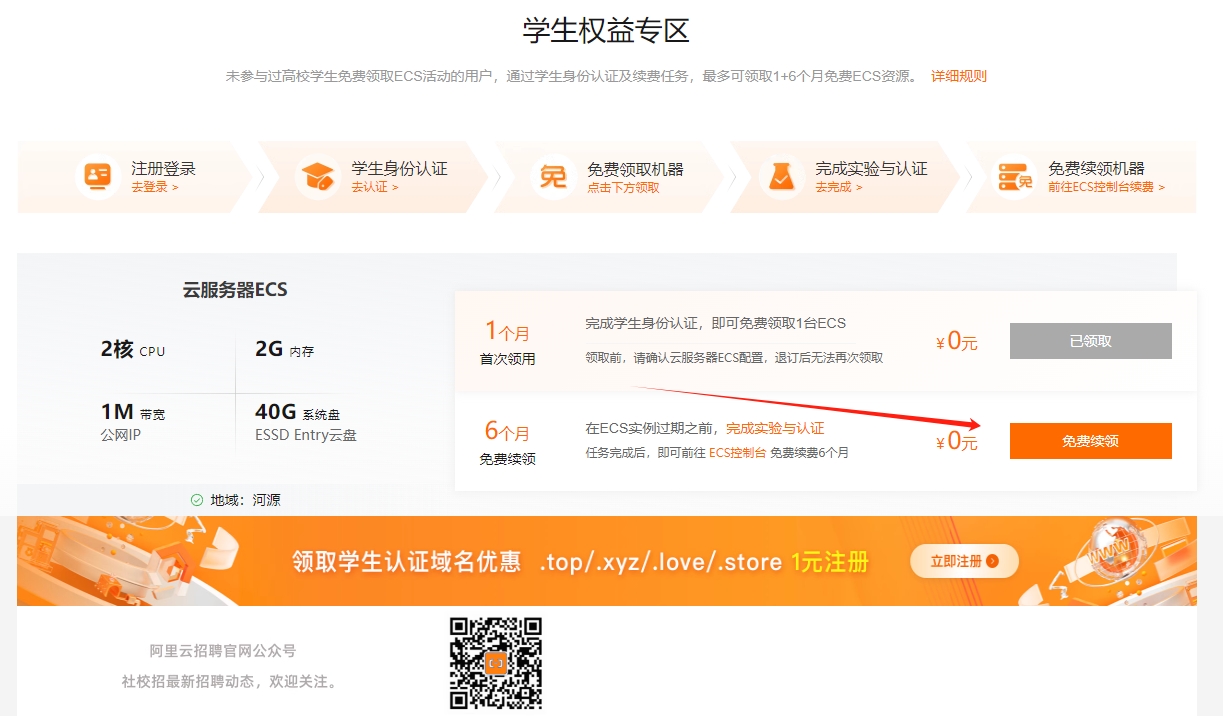1223x716 pixels.
Task: Click the ¥0元 price in 首次领用 row
Action: [x=957, y=342]
